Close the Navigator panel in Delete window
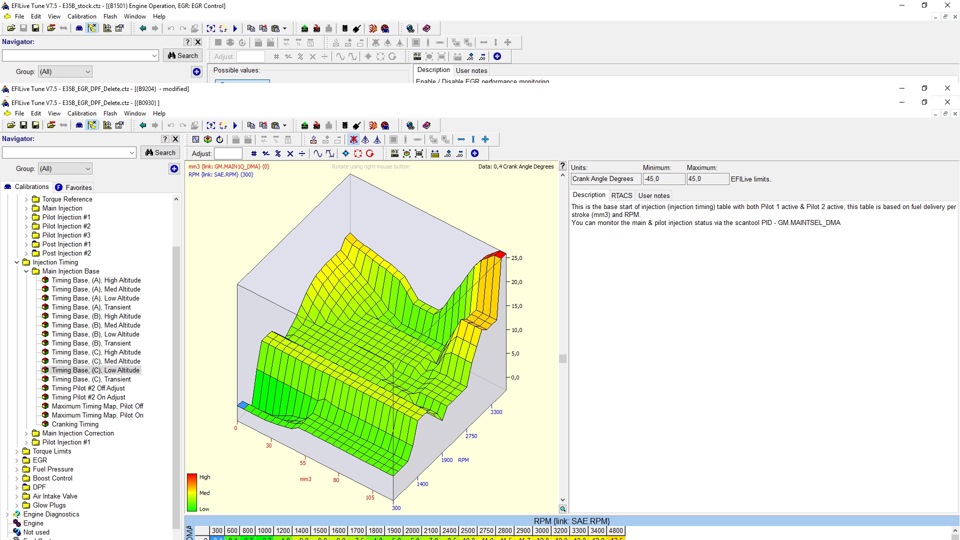 (175, 139)
